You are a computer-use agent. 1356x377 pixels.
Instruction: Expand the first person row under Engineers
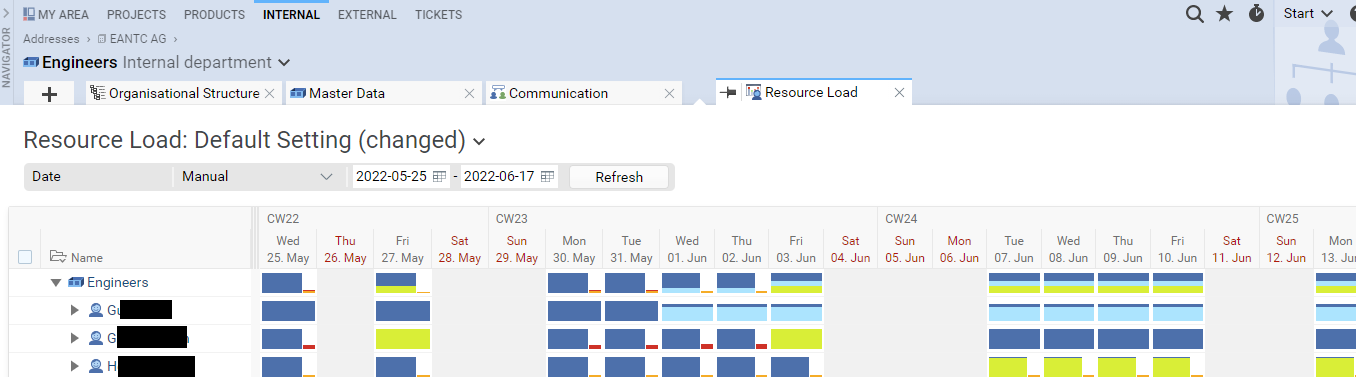(x=74, y=310)
